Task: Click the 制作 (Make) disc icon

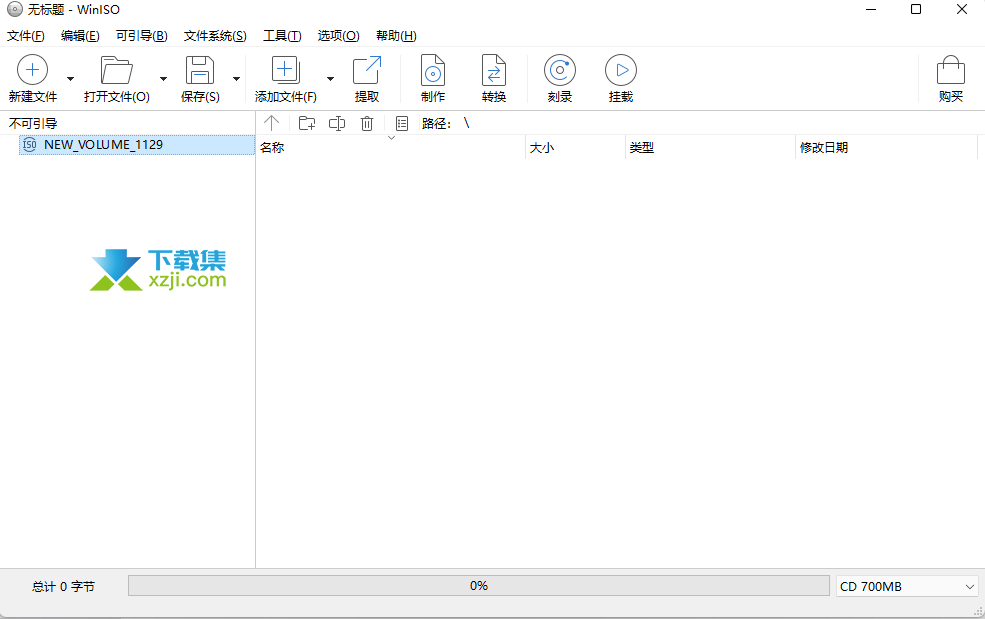Action: coord(433,70)
